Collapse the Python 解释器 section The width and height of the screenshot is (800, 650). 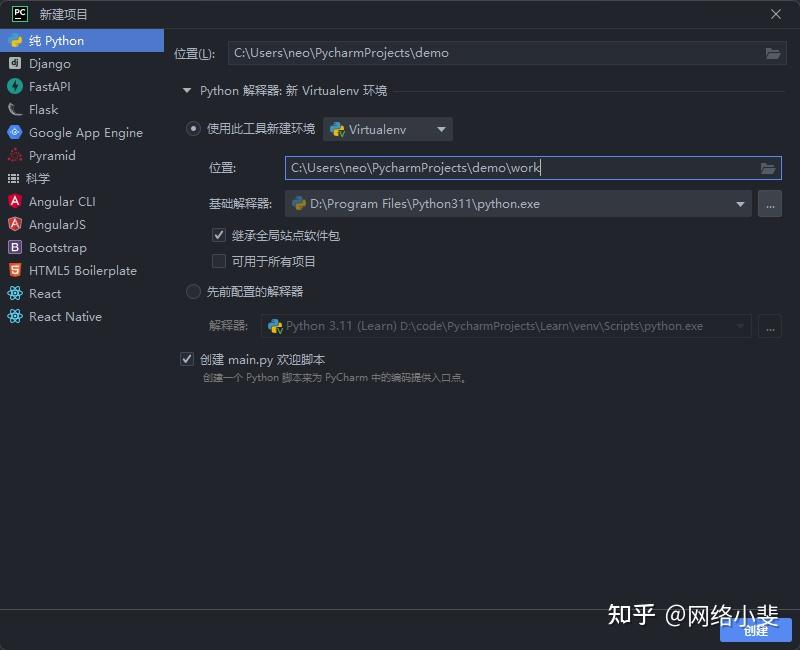click(x=187, y=90)
